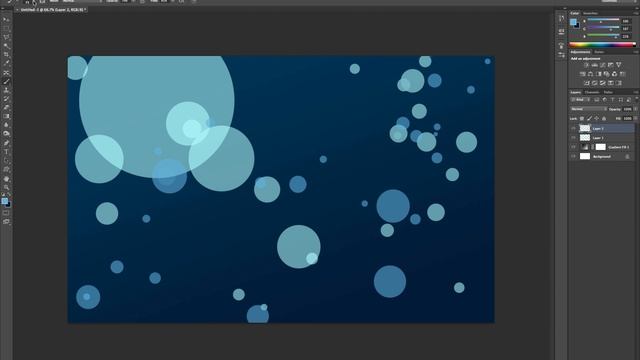This screenshot has width=640, height=360.
Task: Toggle lock all
Action: click(x=604, y=118)
